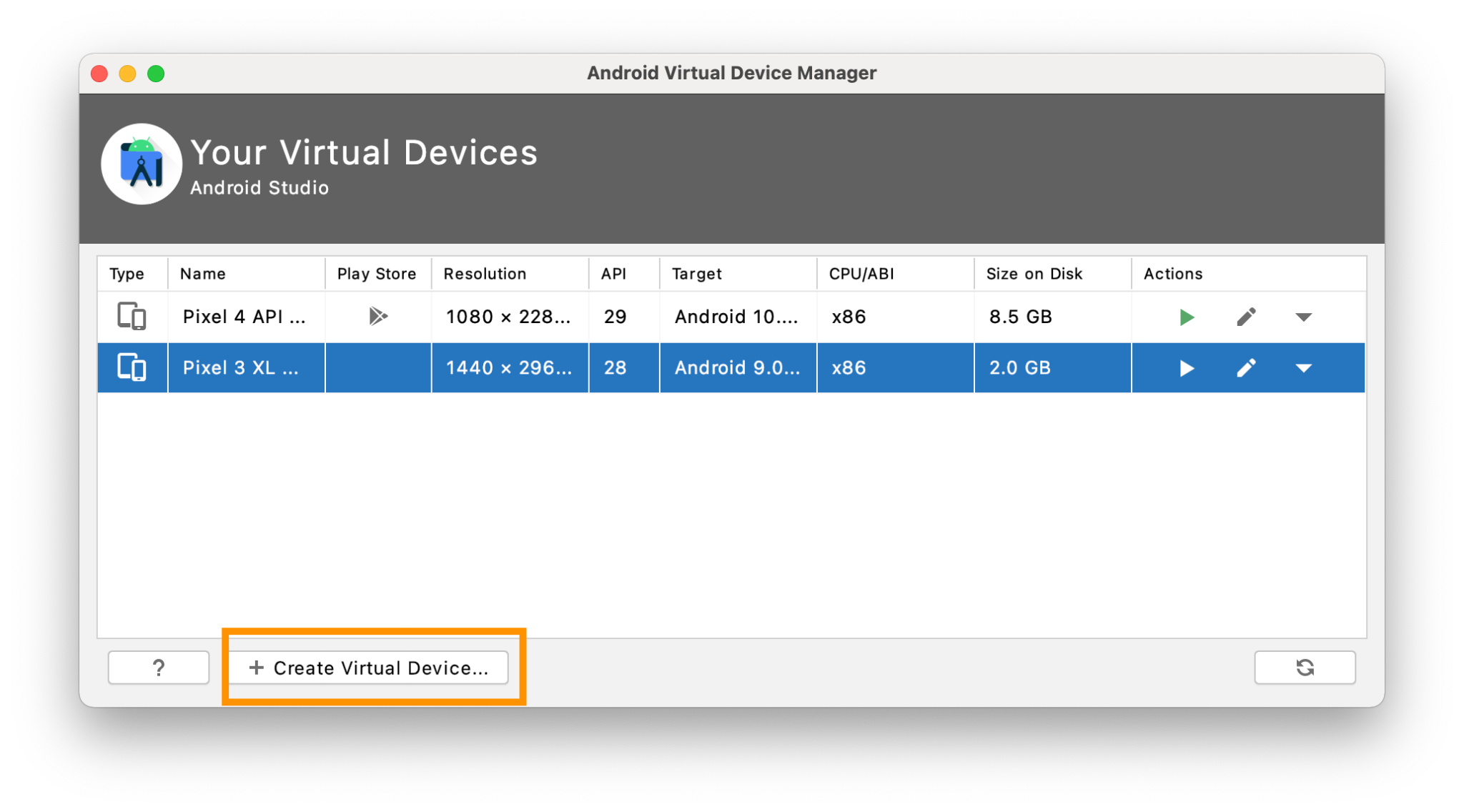Sort by the Play Store column header
This screenshot has width=1464, height=812.
(x=378, y=274)
